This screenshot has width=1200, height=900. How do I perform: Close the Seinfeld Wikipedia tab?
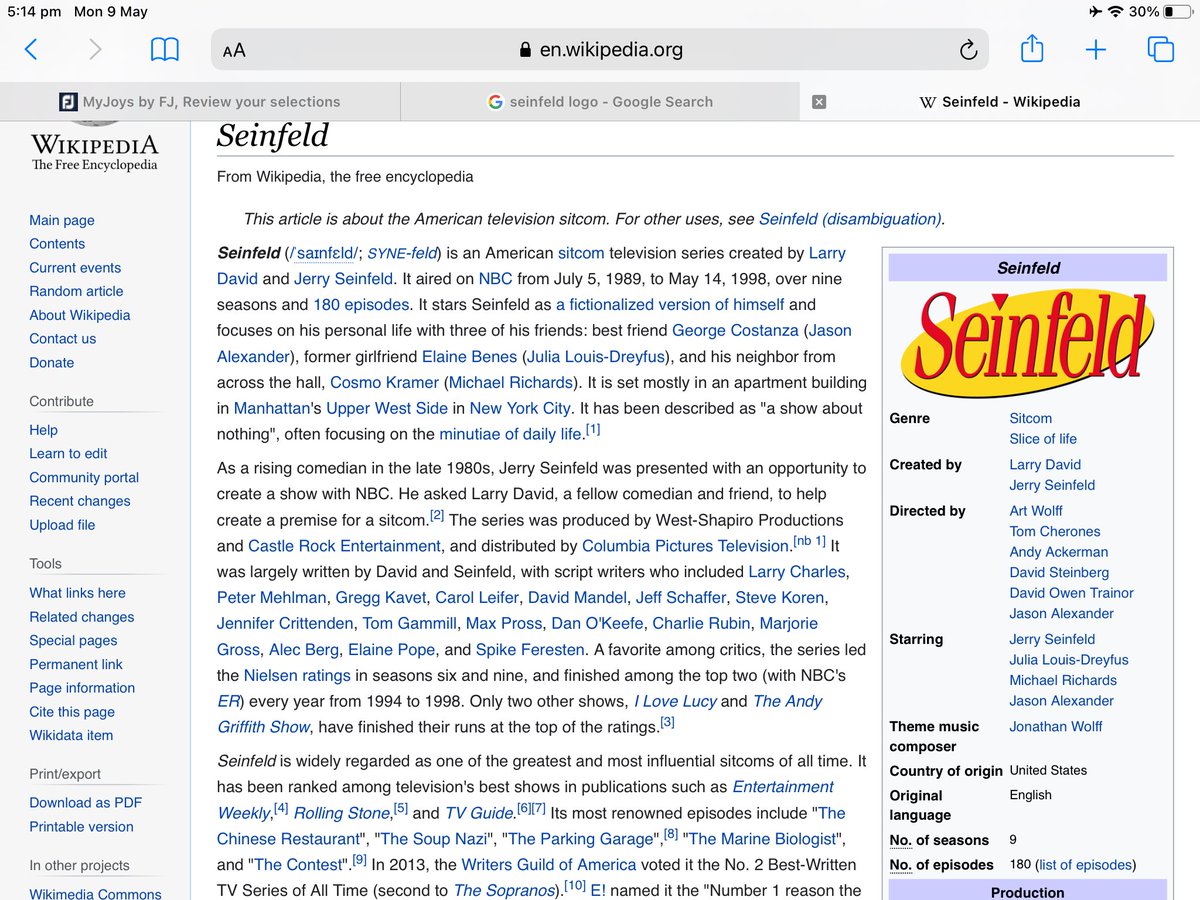point(819,102)
